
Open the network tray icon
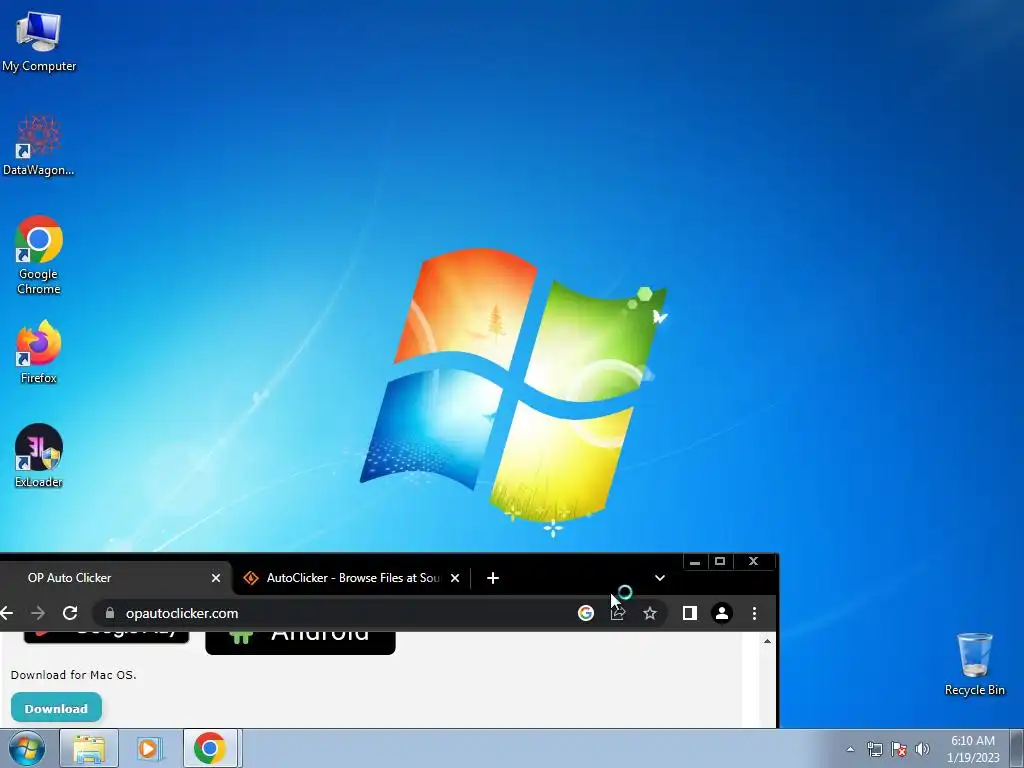pyautogui.click(x=874, y=749)
